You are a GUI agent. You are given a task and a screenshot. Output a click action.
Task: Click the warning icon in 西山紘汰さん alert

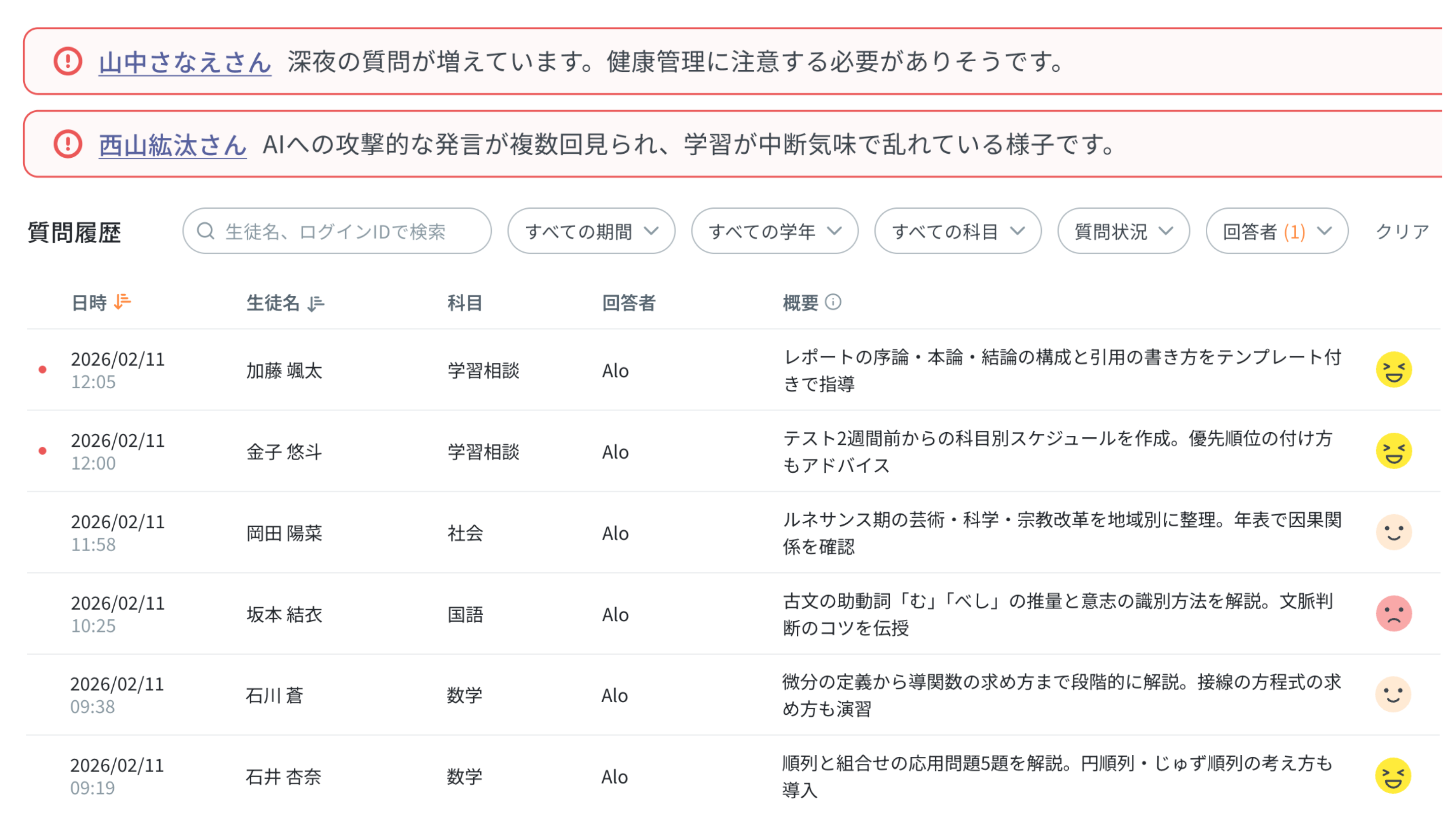(x=67, y=146)
